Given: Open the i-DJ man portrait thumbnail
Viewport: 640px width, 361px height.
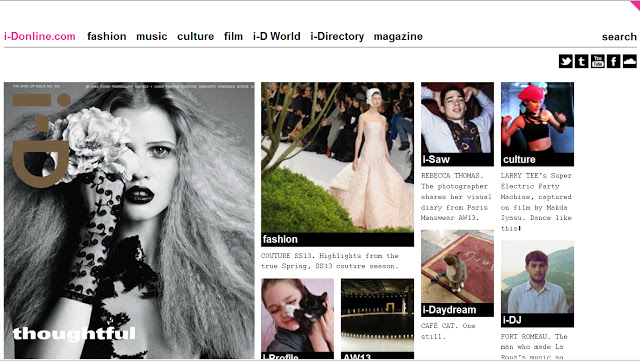Looking at the screenshot, I should (537, 277).
